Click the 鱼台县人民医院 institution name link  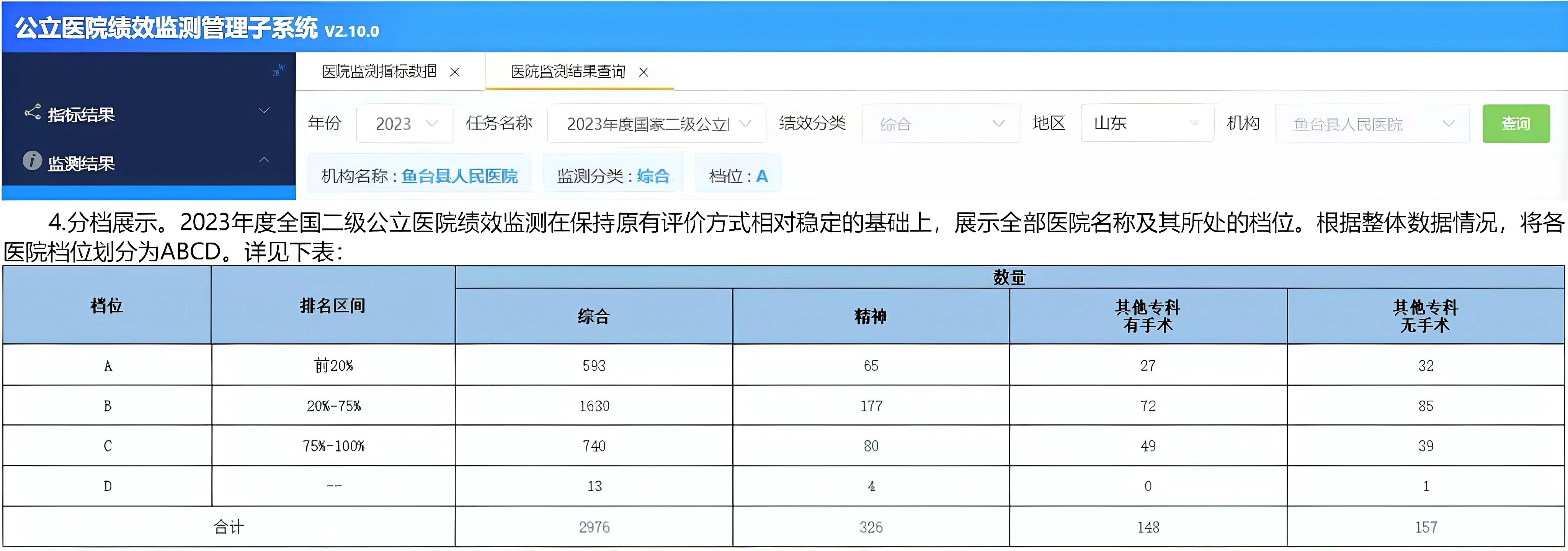coord(459,176)
